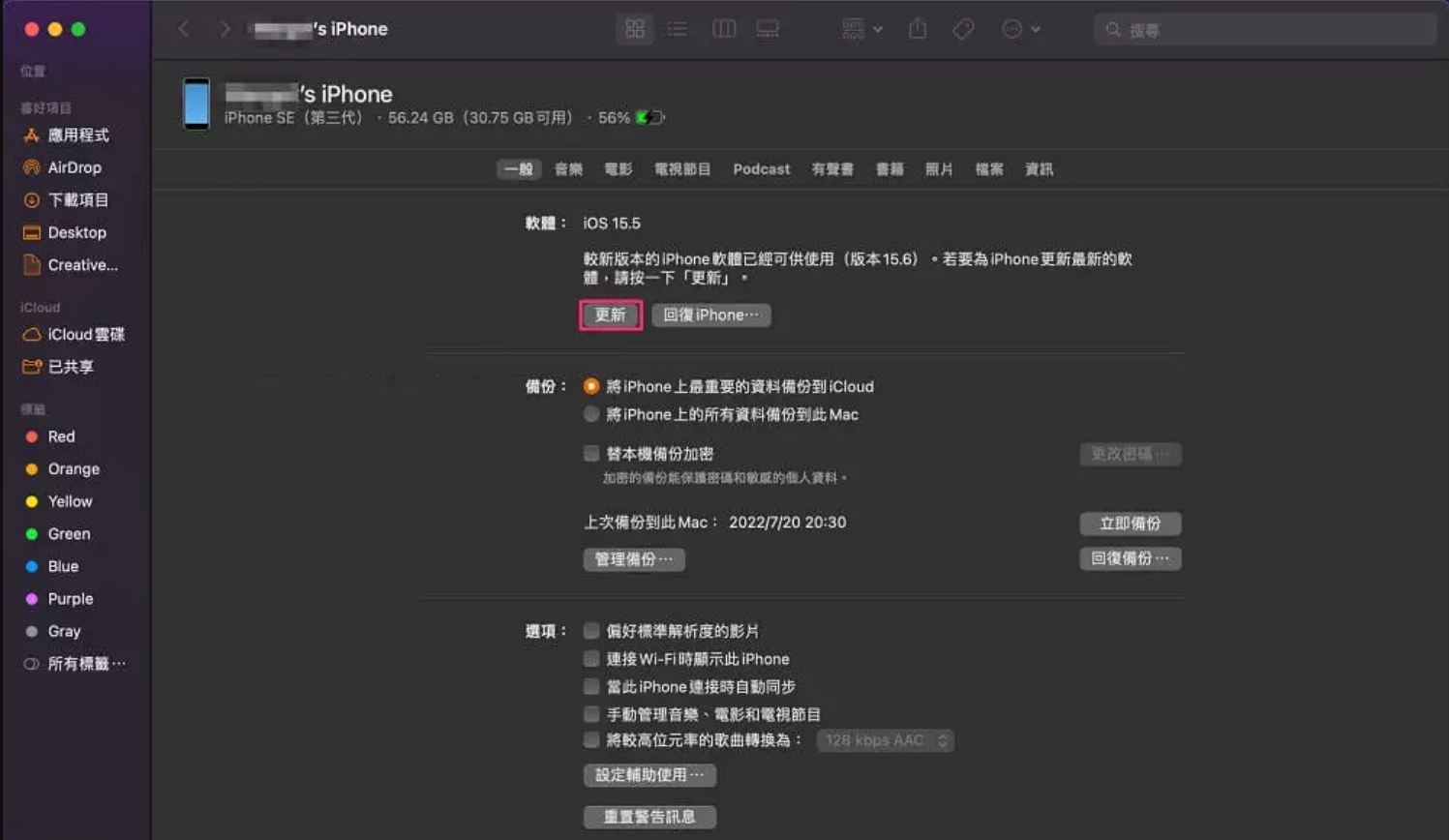Enable 替本機備份加密 checkbox
This screenshot has width=1449, height=840.
[x=591, y=454]
